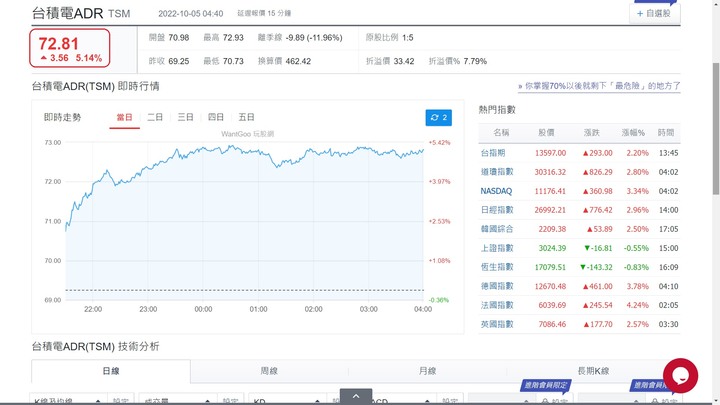Open the 恆生指數 index link
Screen dimensions: 720x405
pyautogui.click(x=497, y=267)
